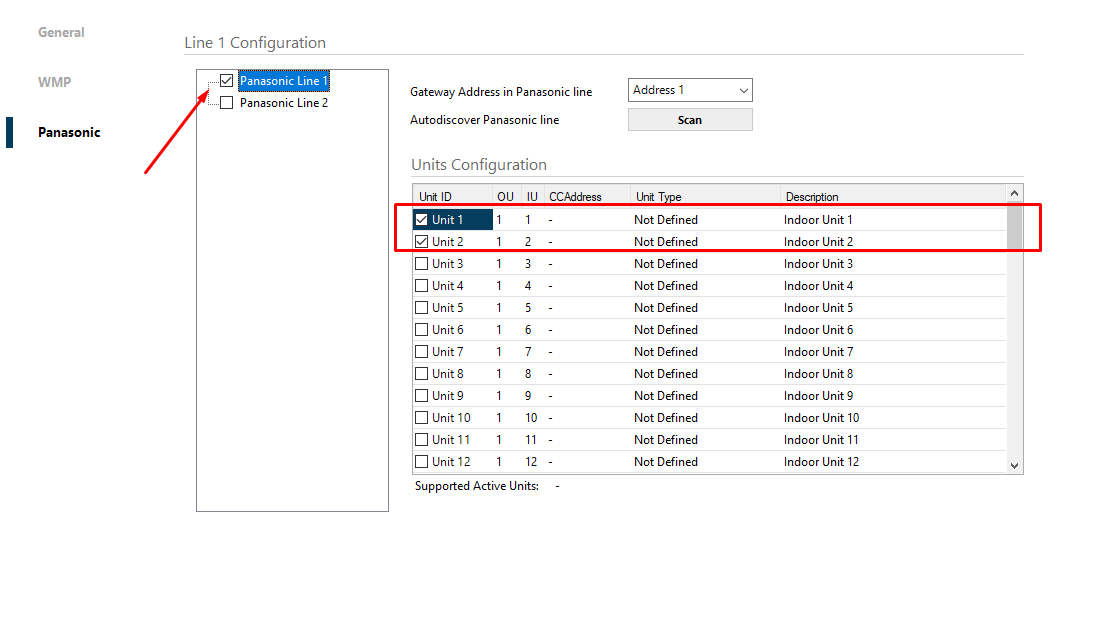
Task: Uncheck the Panasonic Line 1 checkbox
Action: (227, 81)
